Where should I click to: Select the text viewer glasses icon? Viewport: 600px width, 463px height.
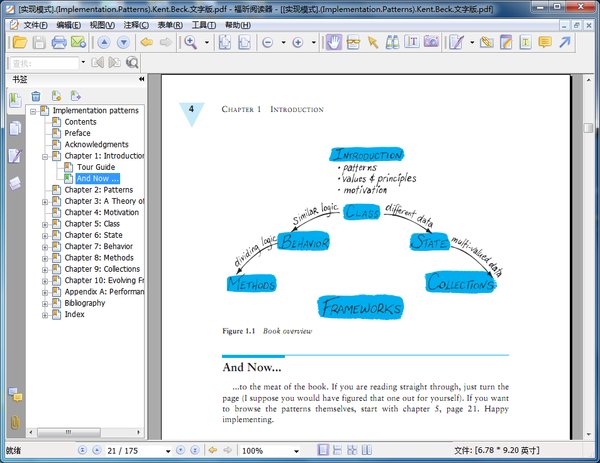[x=353, y=42]
